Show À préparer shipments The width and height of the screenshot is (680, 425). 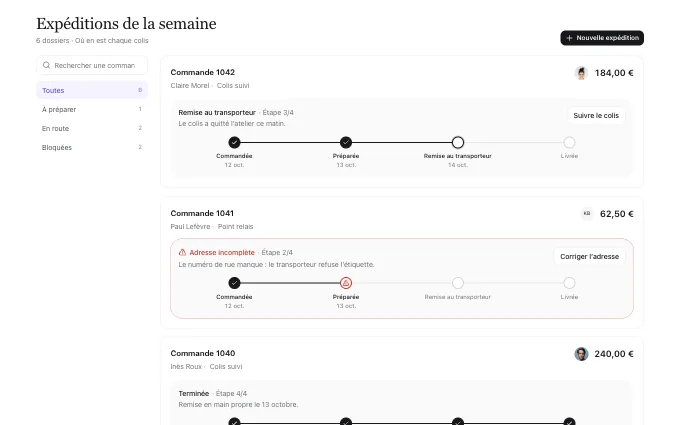click(92, 109)
